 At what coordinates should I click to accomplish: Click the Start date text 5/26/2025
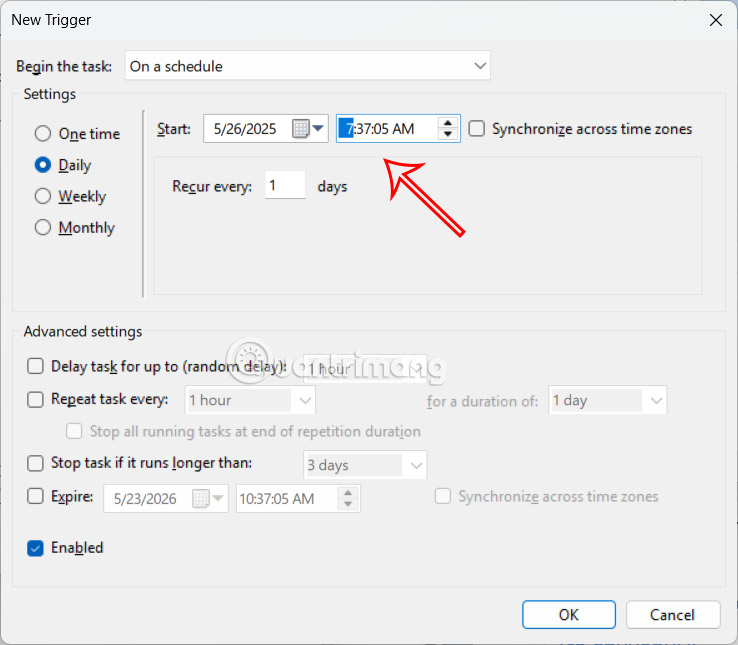[245, 129]
